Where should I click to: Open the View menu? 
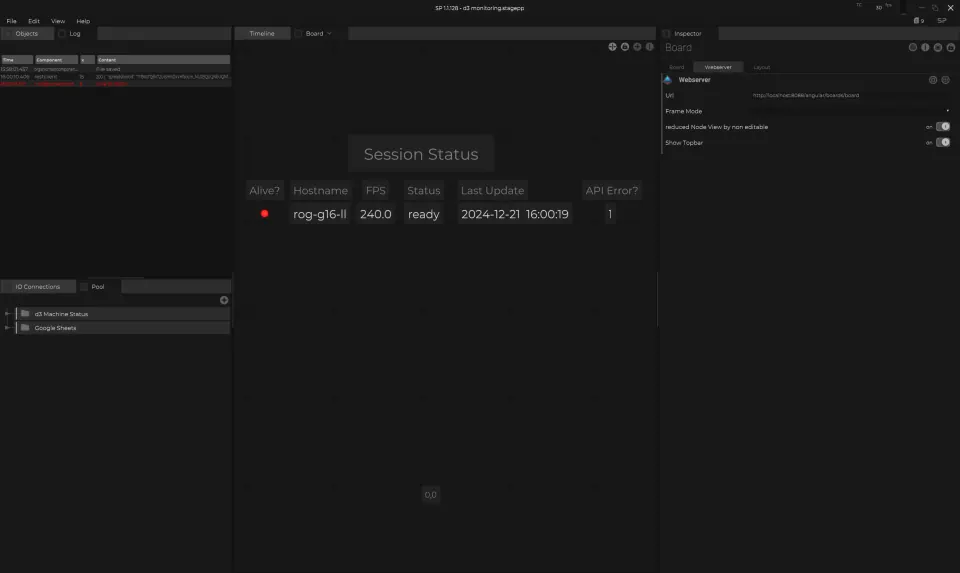click(x=58, y=21)
